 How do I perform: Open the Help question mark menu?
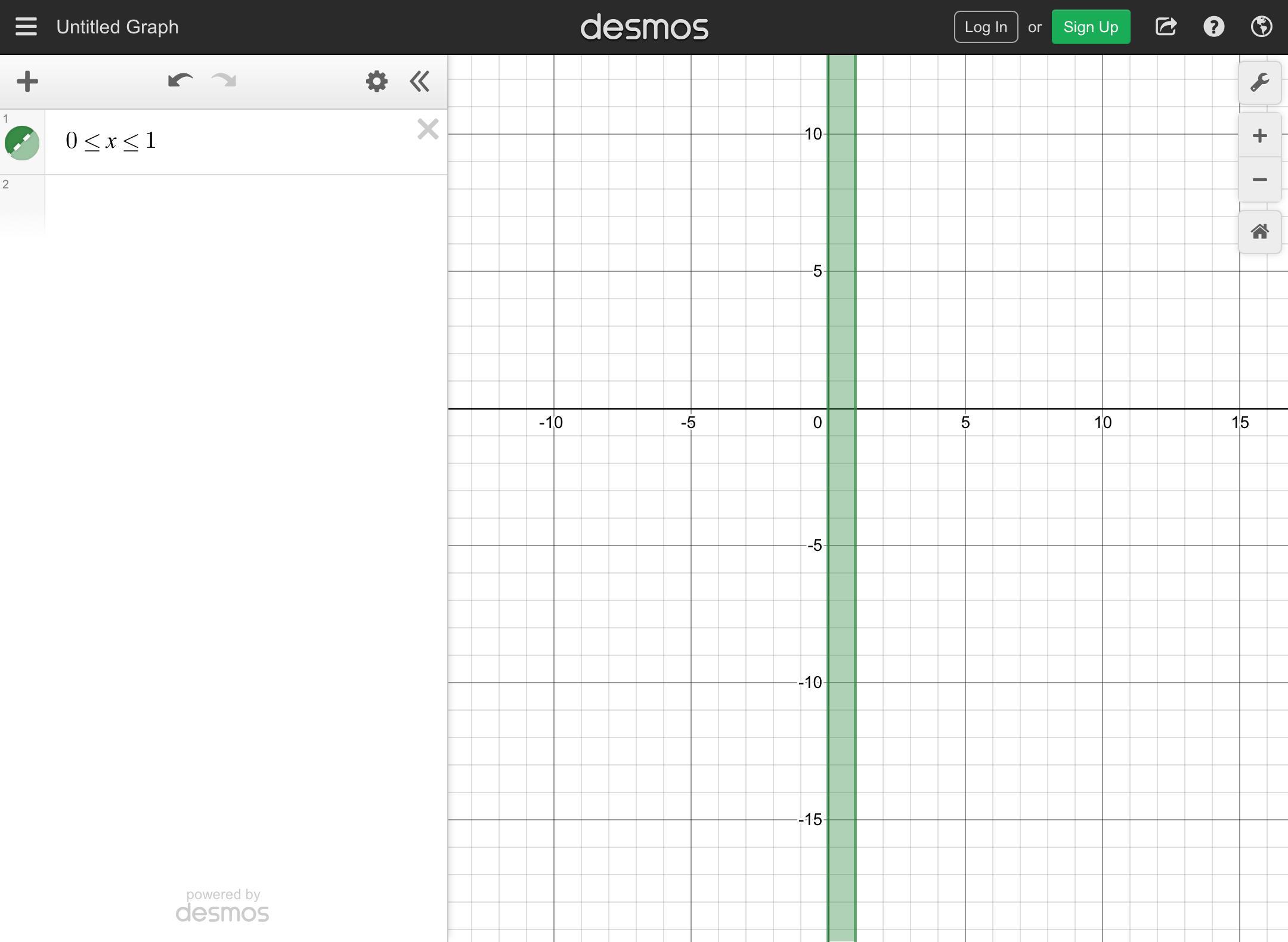[x=1213, y=27]
